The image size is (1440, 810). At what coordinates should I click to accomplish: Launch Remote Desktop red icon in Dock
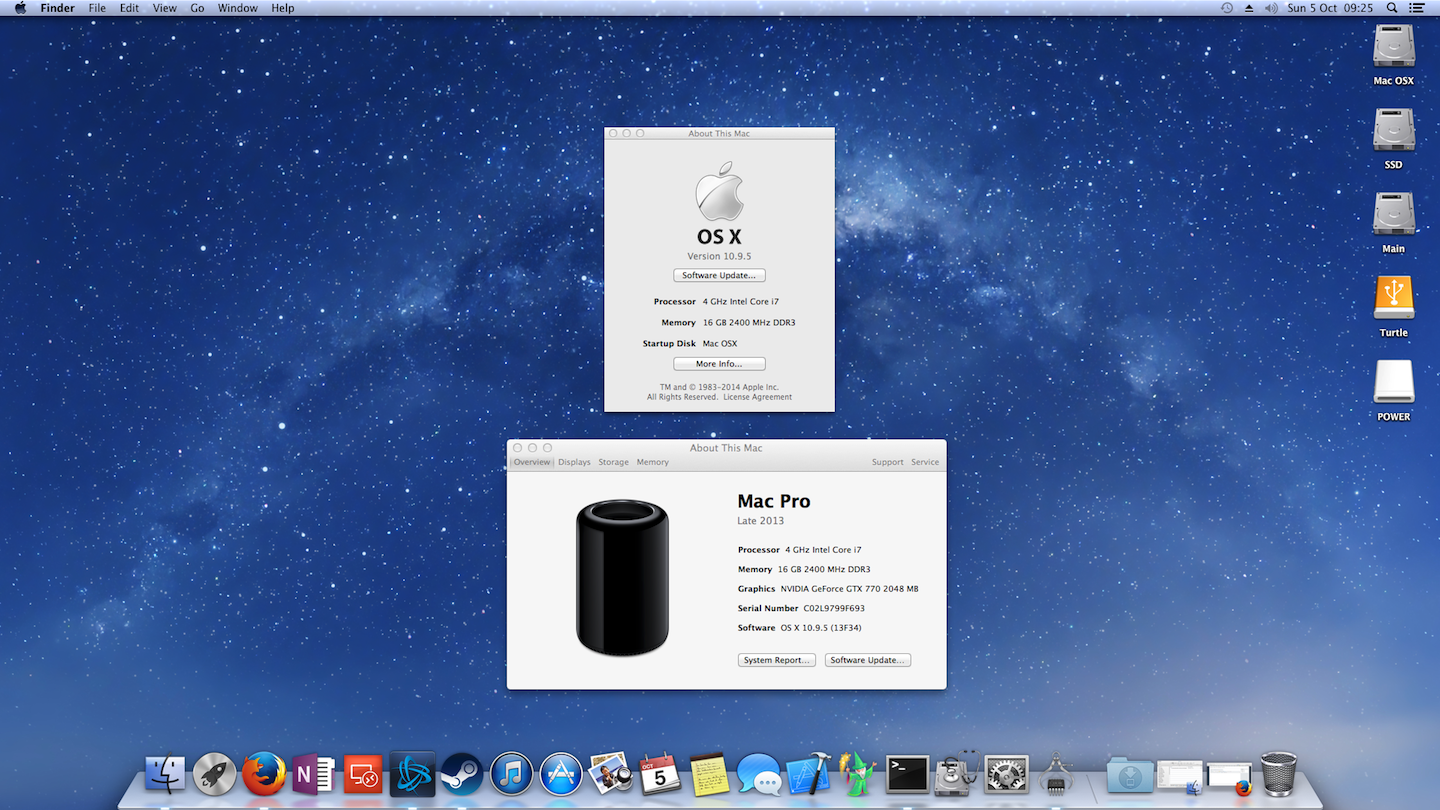(x=362, y=775)
